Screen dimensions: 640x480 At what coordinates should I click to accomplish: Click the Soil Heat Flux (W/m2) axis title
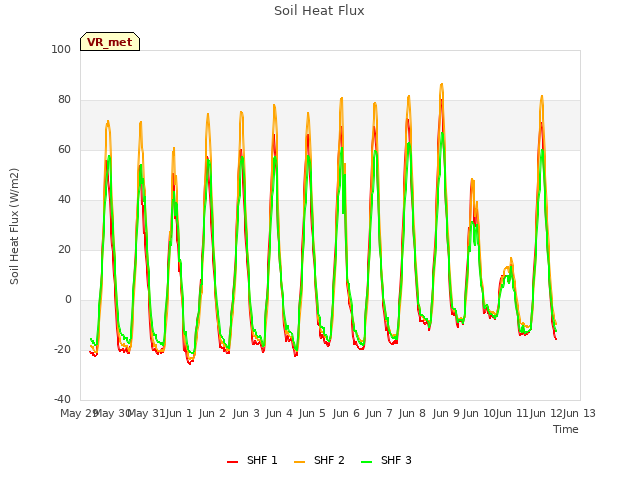[x=14, y=226]
